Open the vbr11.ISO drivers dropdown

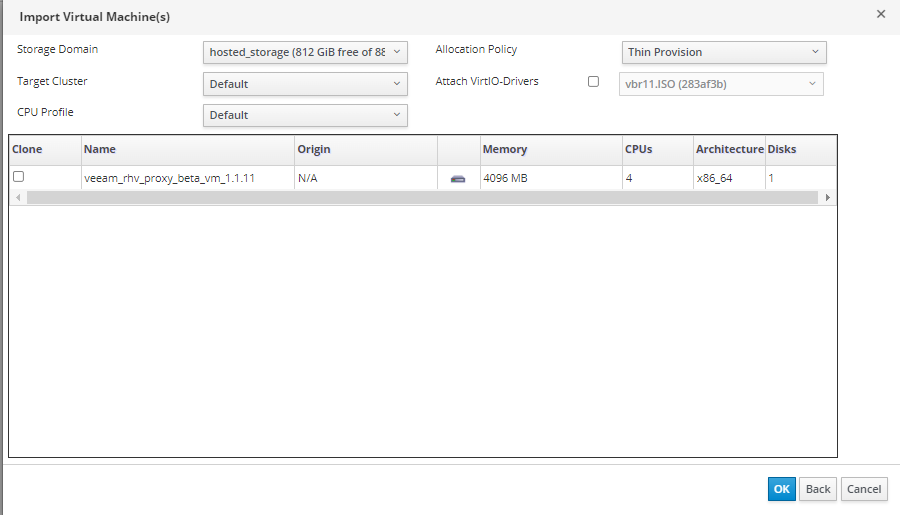pyautogui.click(x=720, y=84)
